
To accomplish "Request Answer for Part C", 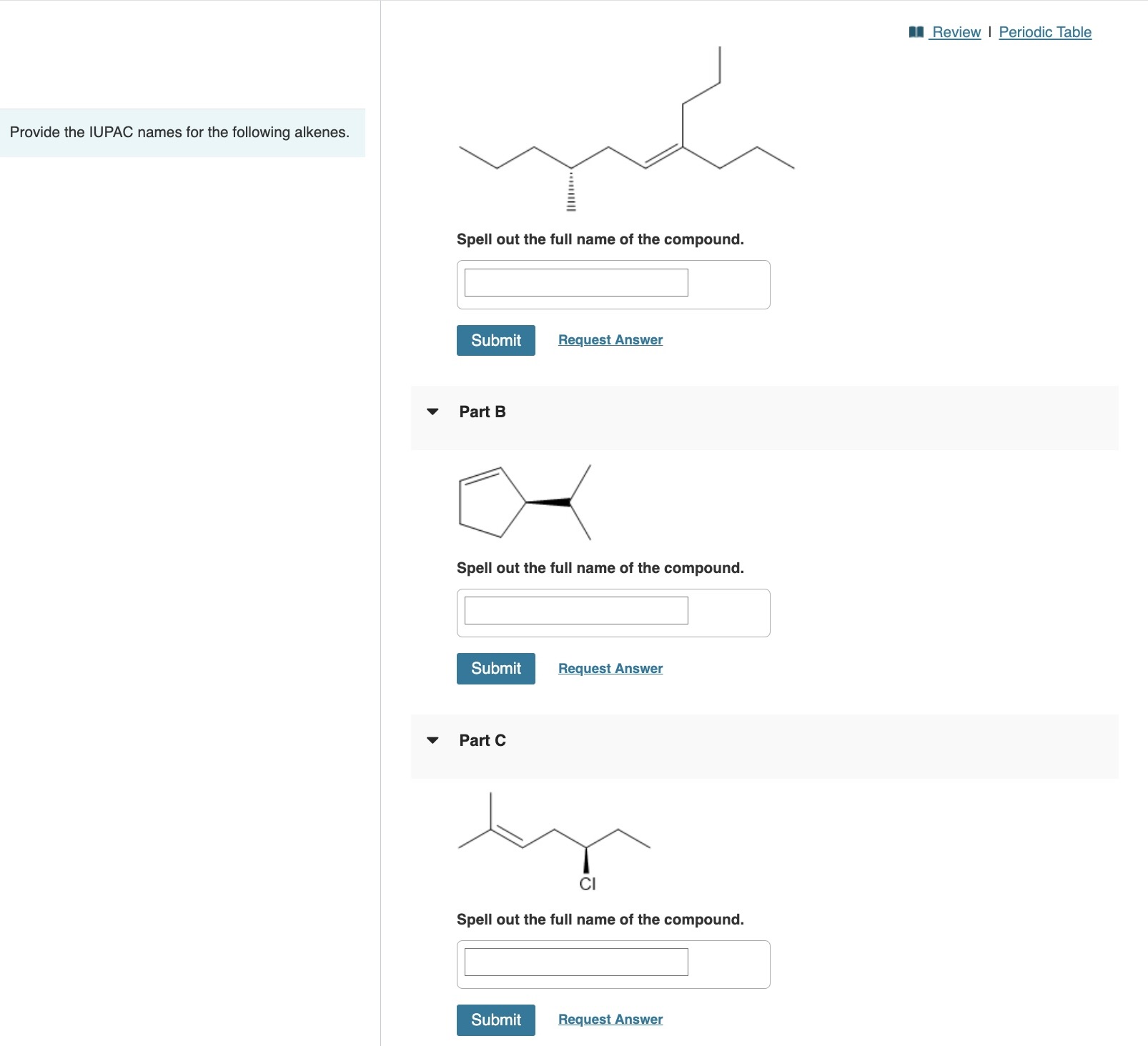I will pyautogui.click(x=610, y=1019).
